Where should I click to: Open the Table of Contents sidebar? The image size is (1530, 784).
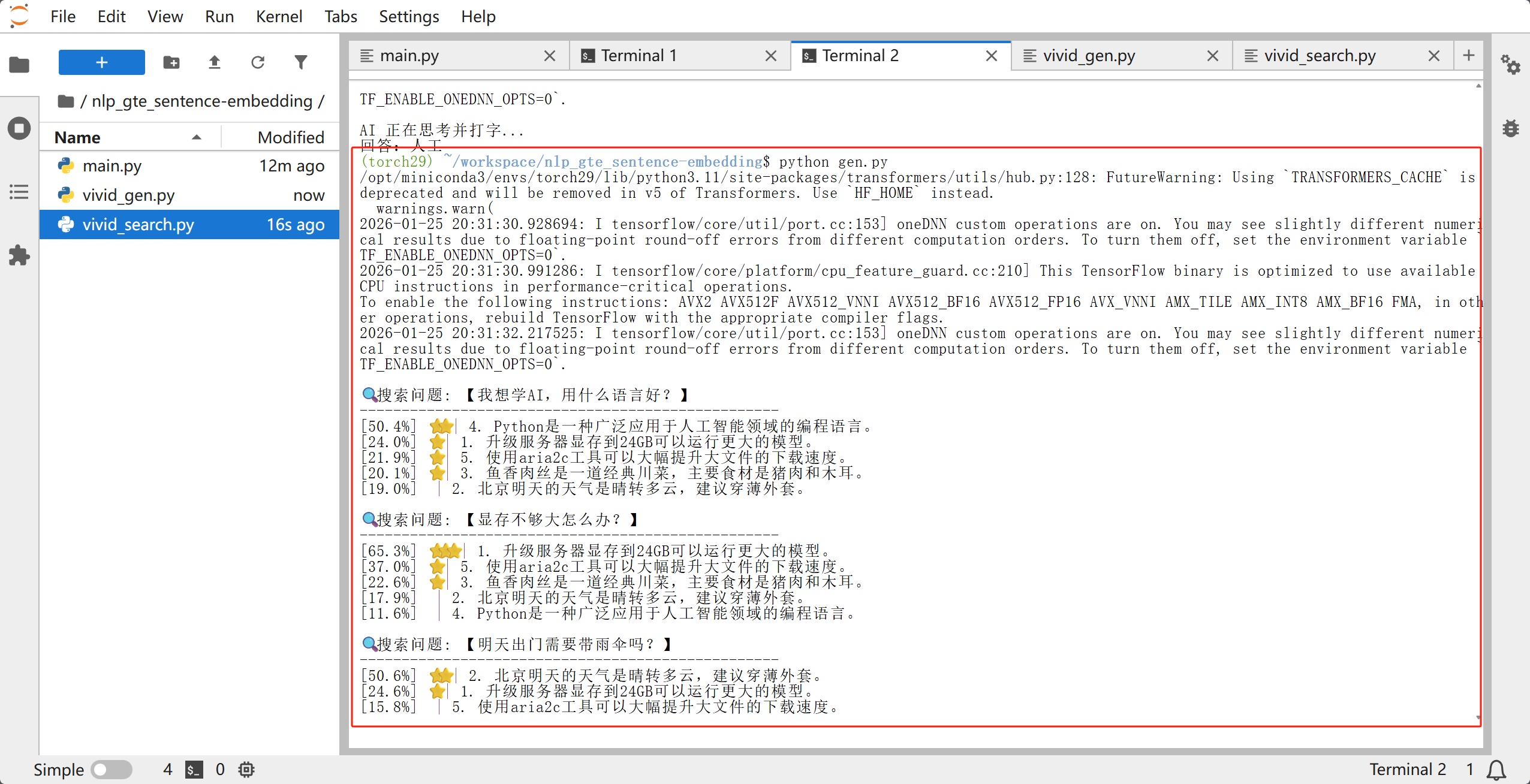point(19,192)
